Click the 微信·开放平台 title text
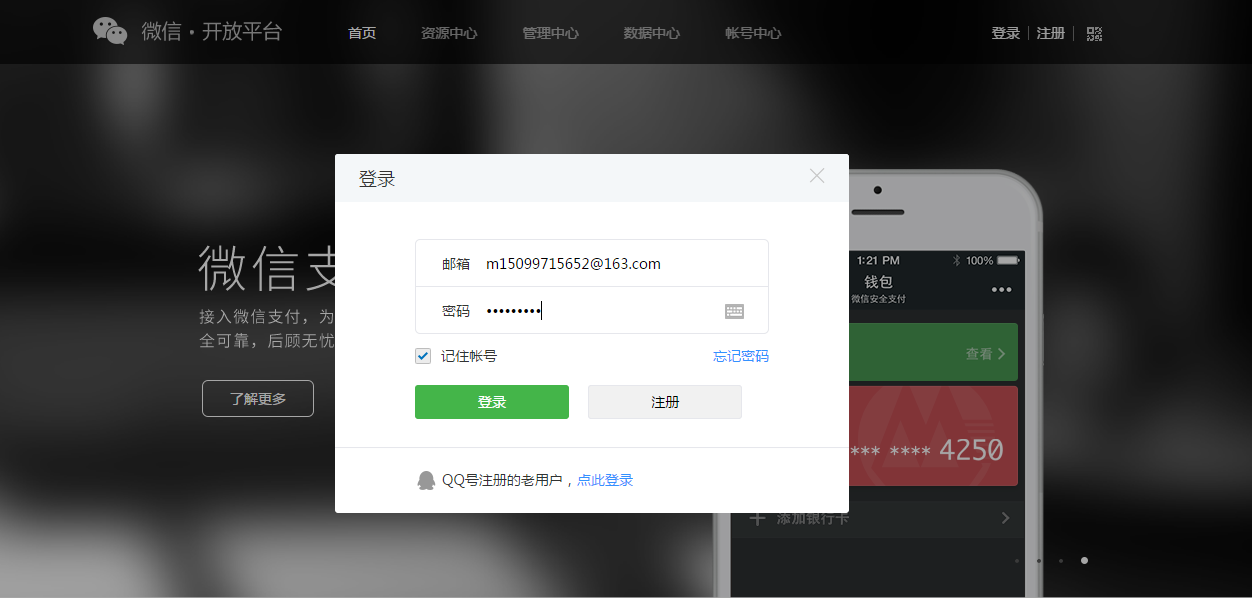The image size is (1252, 598). (x=212, y=31)
